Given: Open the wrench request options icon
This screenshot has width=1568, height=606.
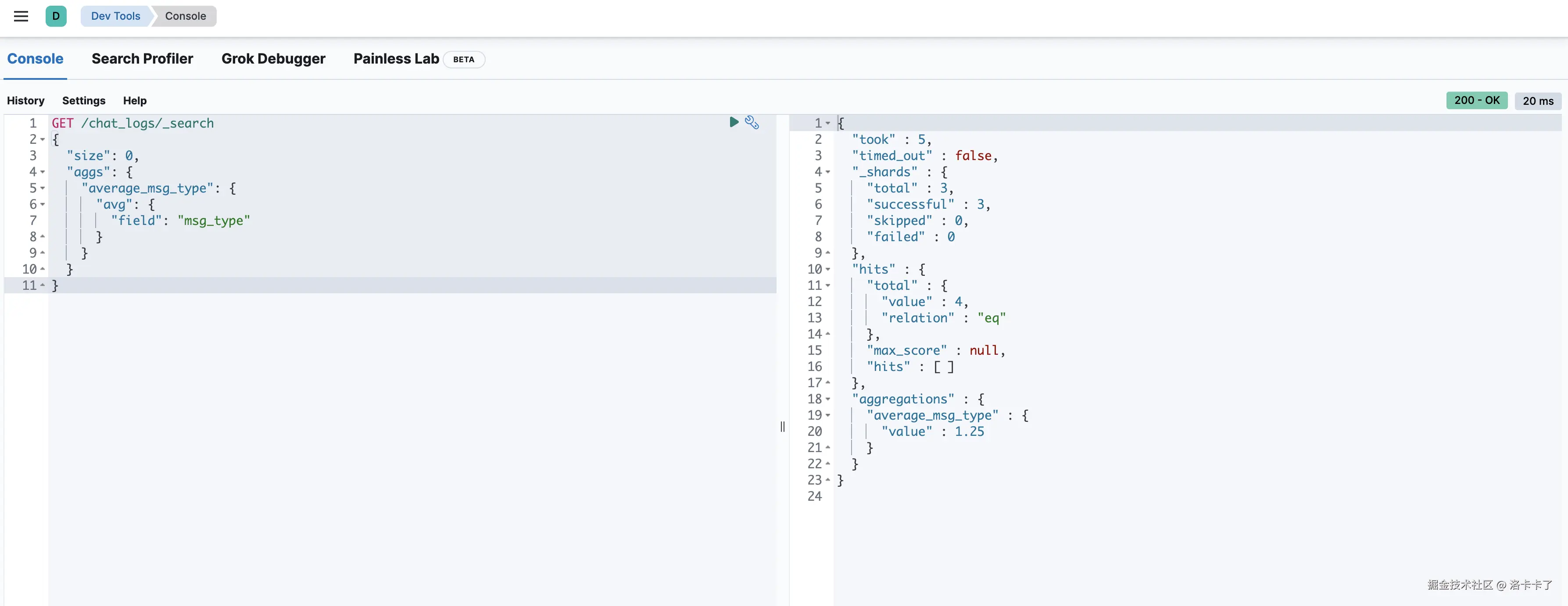Looking at the screenshot, I should pos(752,122).
